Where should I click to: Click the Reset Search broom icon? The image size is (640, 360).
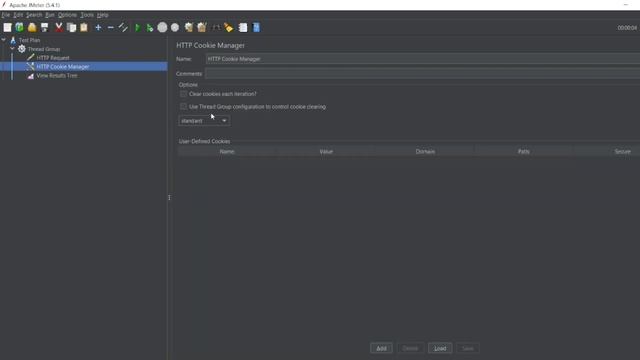click(x=229, y=27)
